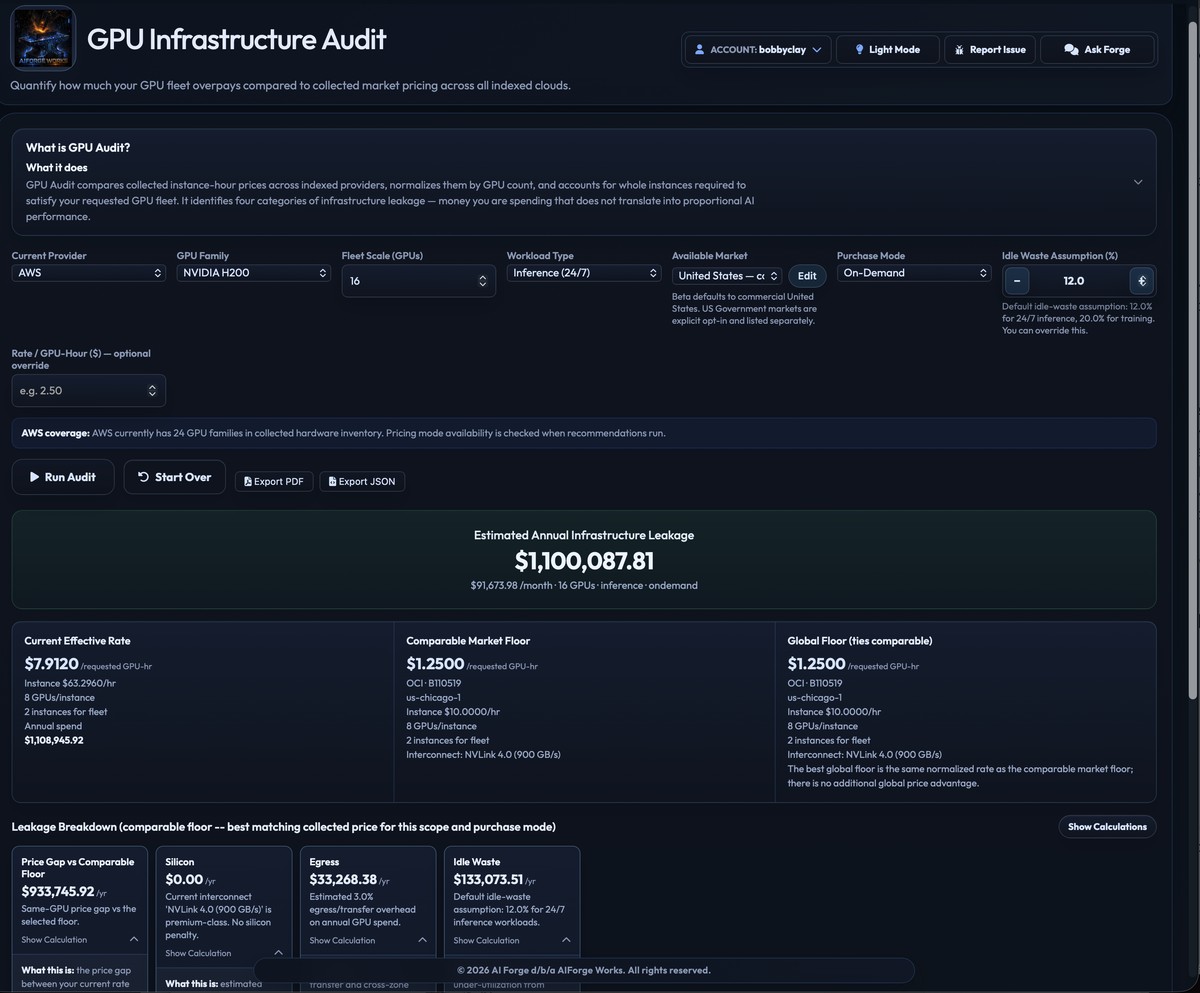Toggle Show Calculation under Price Gap card
The width and height of the screenshot is (1200, 993).
[x=80, y=940]
